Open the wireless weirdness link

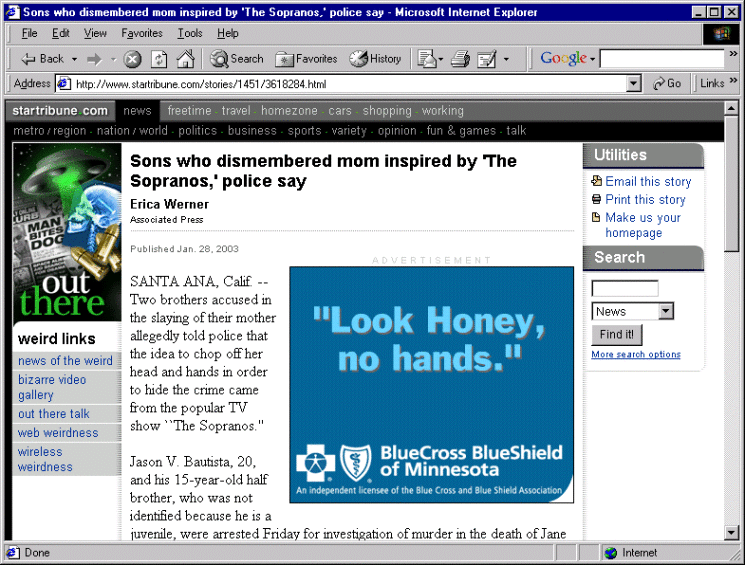(45, 459)
